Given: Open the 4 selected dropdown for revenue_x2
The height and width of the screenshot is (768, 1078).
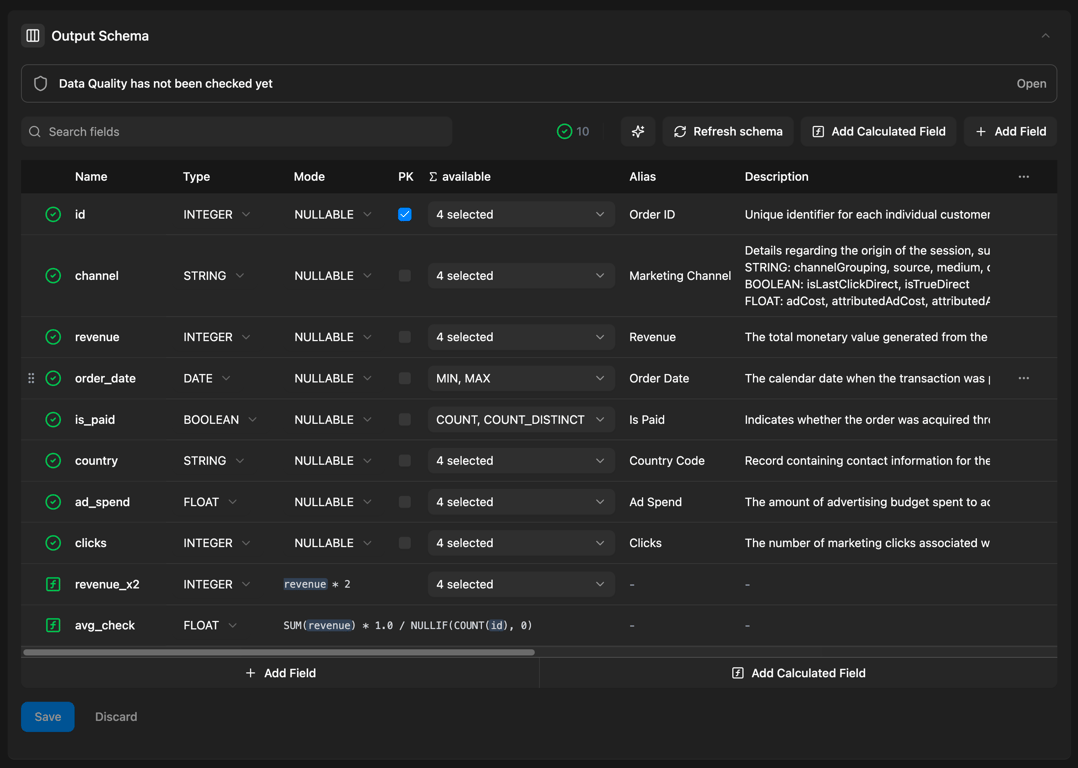Looking at the screenshot, I should click(521, 584).
